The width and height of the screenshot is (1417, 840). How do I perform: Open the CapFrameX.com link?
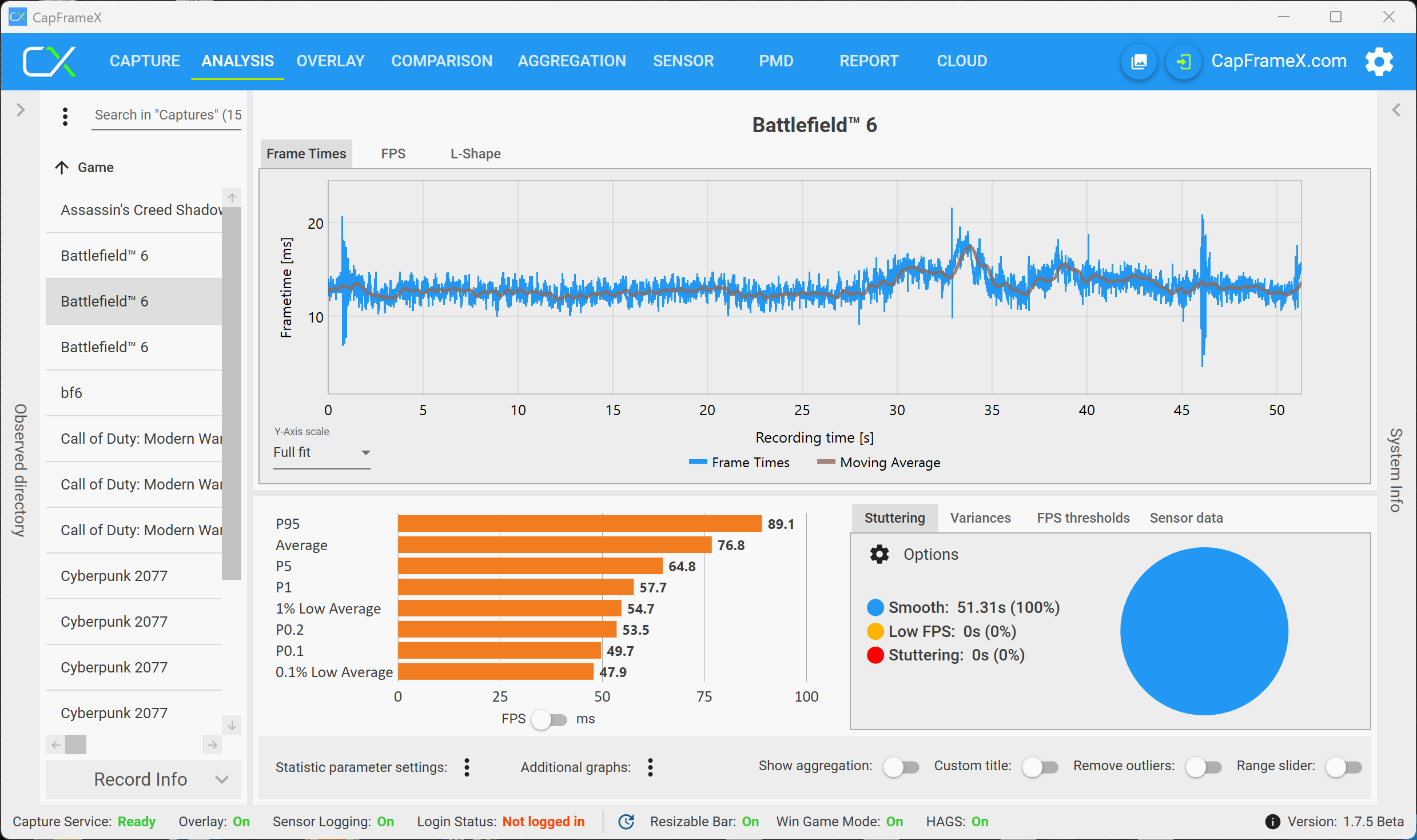pyautogui.click(x=1279, y=61)
